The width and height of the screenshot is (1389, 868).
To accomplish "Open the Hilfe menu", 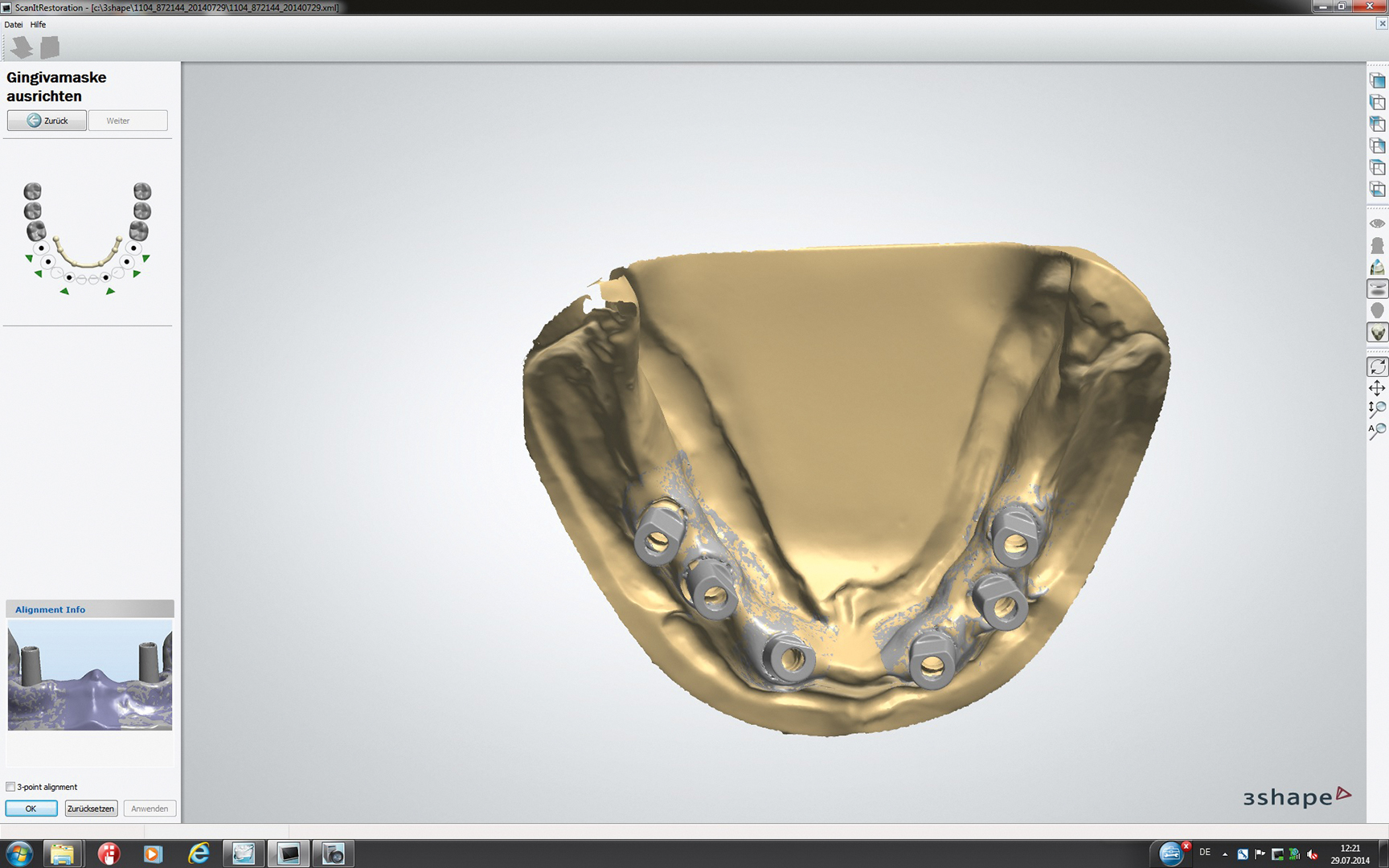I will pos(38,25).
